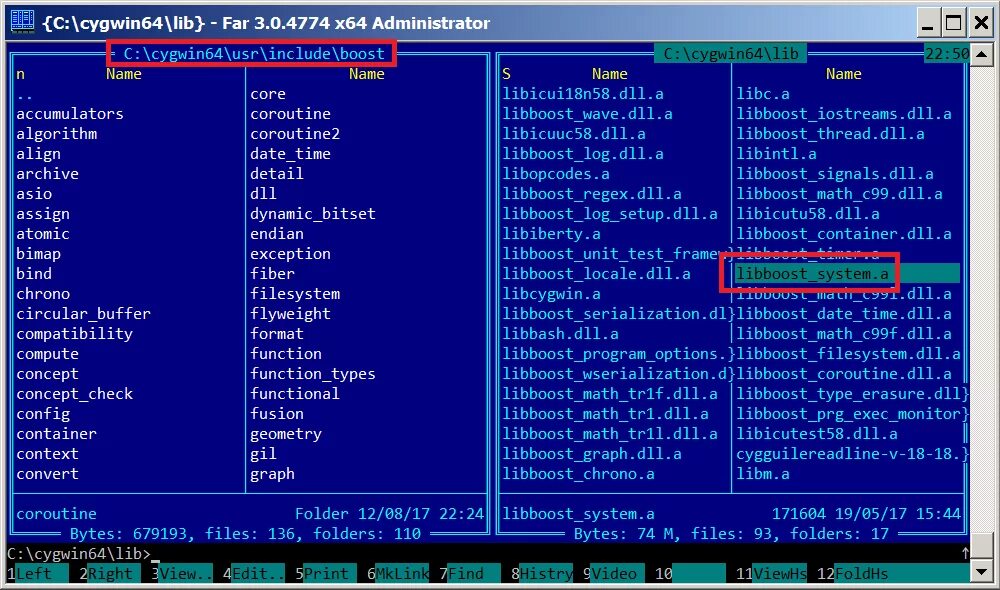Select the endian folder

[x=277, y=233]
